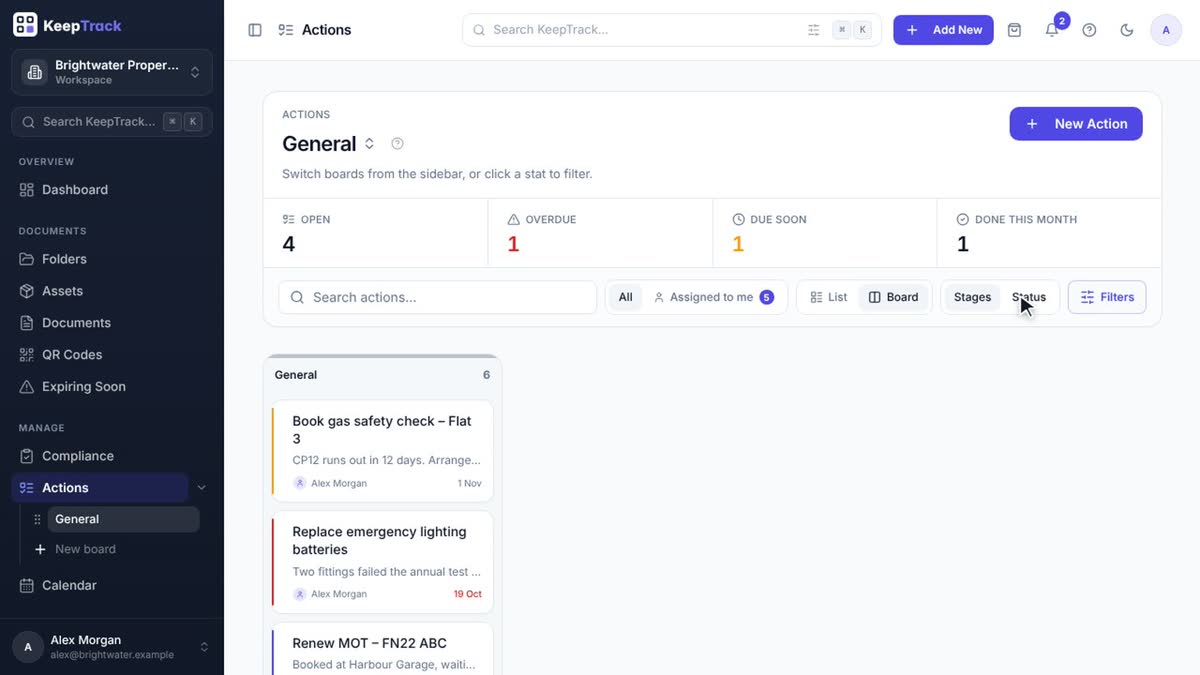Group the board by Status
The width and height of the screenshot is (1200, 675).
(x=1029, y=297)
